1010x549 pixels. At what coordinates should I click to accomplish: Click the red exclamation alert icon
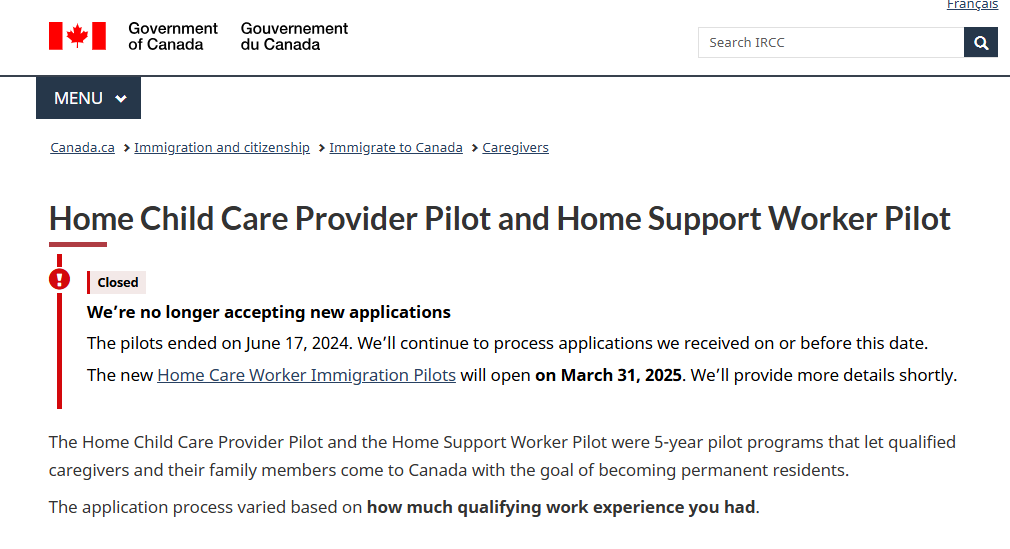coord(60,279)
